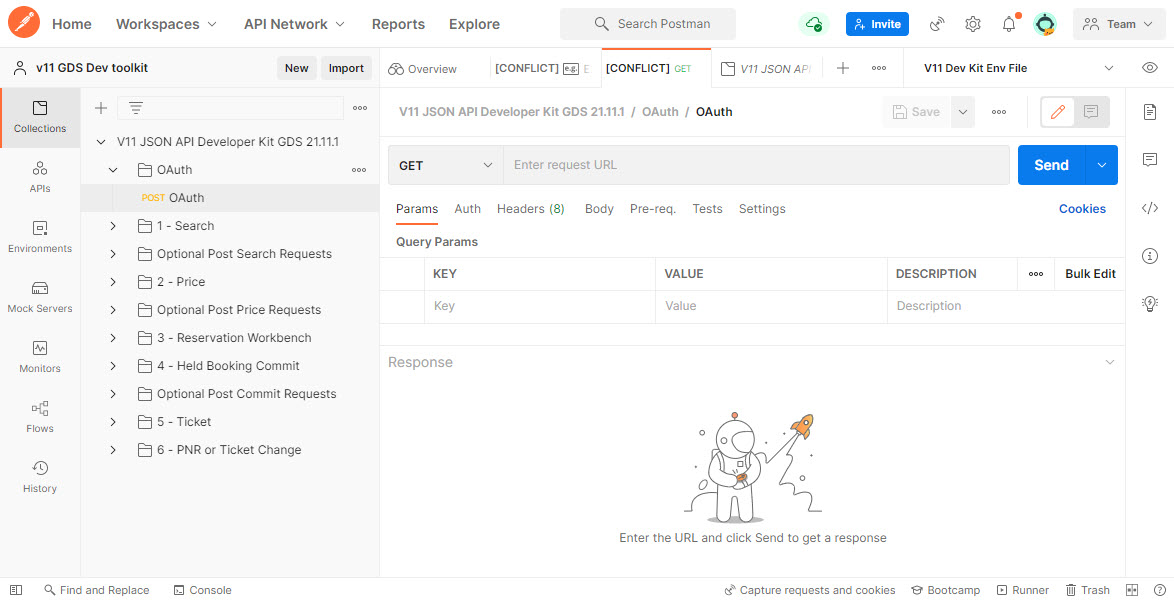1174x602 pixels.
Task: Switch to the Params tab
Action: [417, 209]
